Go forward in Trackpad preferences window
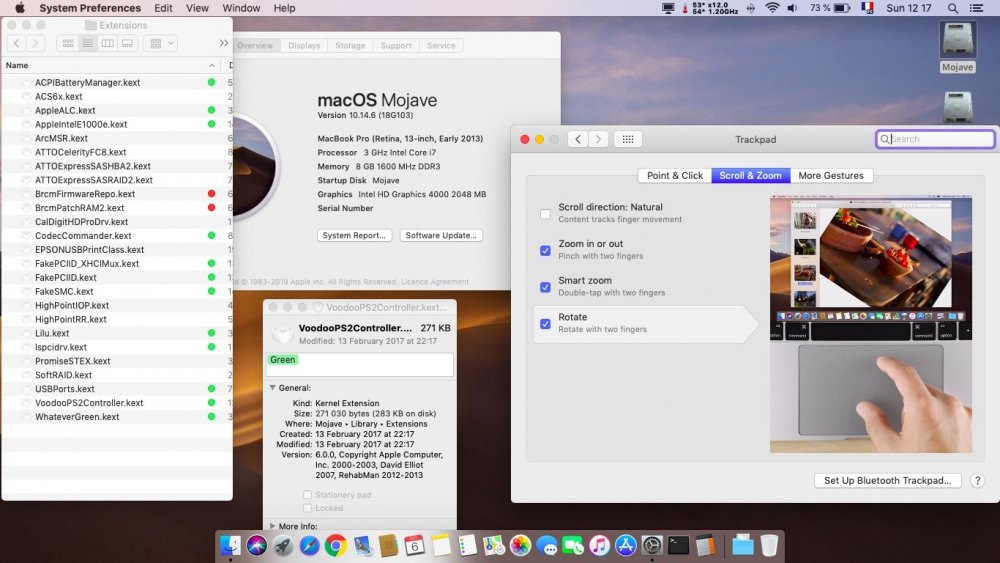1000x563 pixels. point(598,139)
